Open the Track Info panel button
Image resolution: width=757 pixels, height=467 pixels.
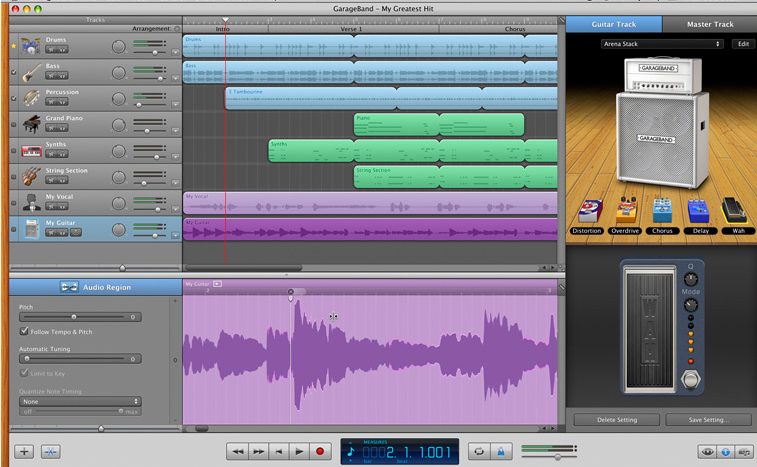725,452
